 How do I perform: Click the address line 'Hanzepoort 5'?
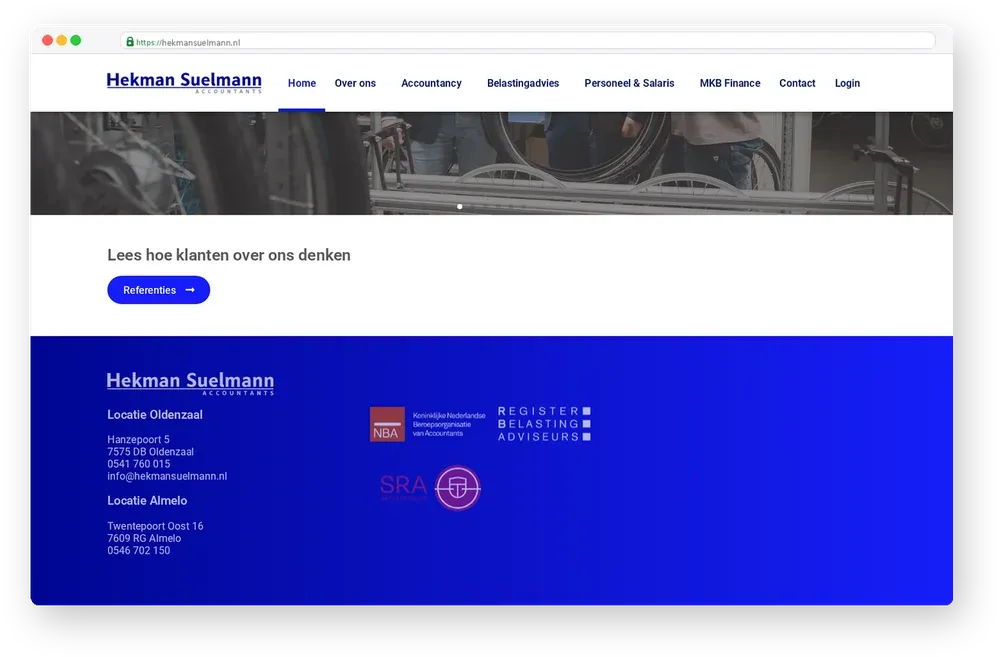coord(138,439)
